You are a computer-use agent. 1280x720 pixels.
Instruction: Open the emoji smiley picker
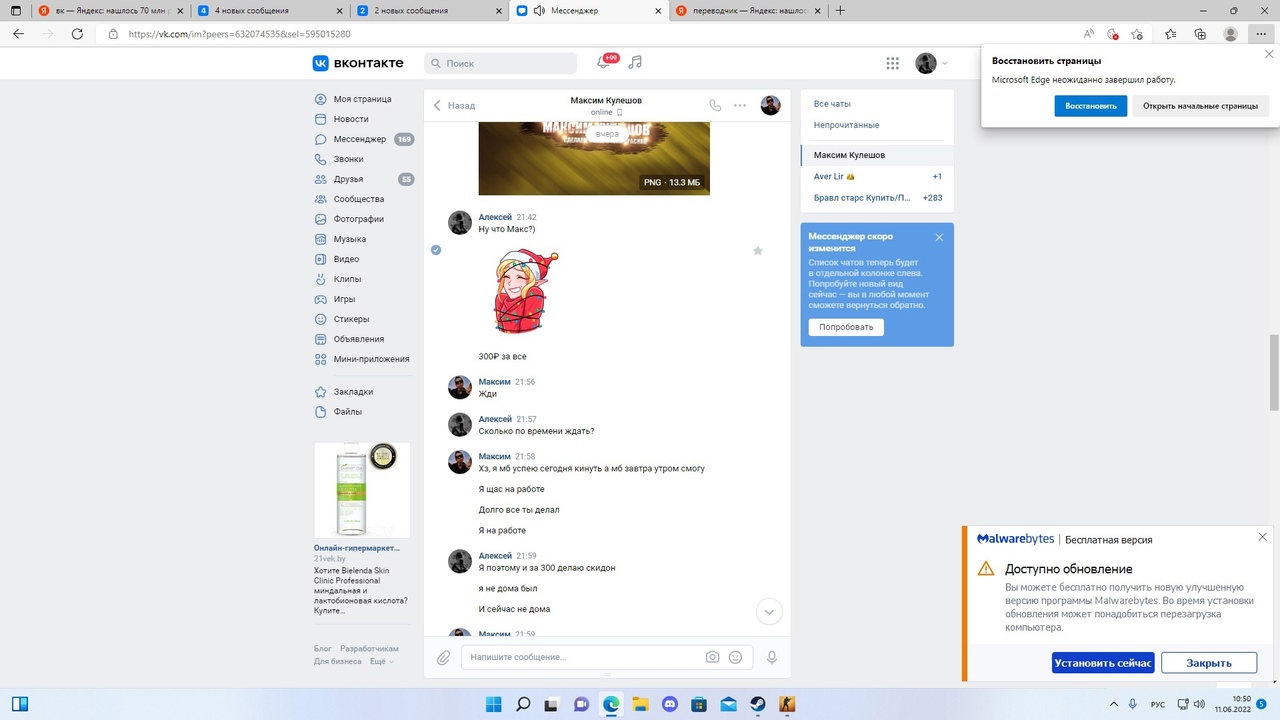point(736,657)
